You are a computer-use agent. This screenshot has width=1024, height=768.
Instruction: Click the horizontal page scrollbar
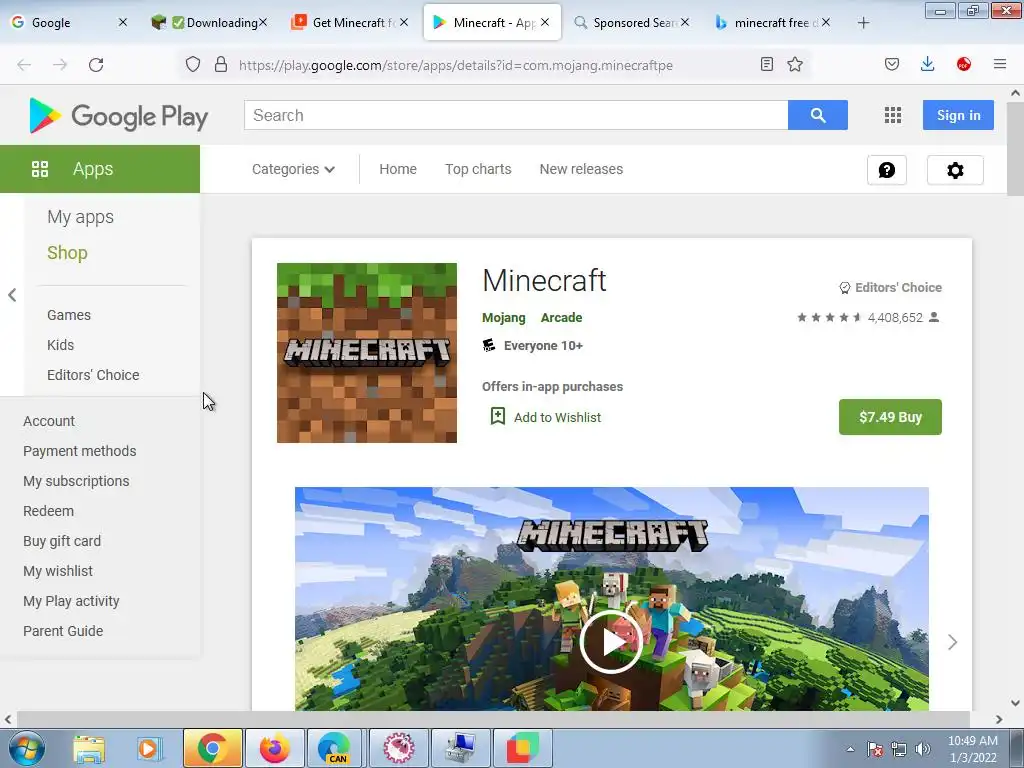(493, 719)
